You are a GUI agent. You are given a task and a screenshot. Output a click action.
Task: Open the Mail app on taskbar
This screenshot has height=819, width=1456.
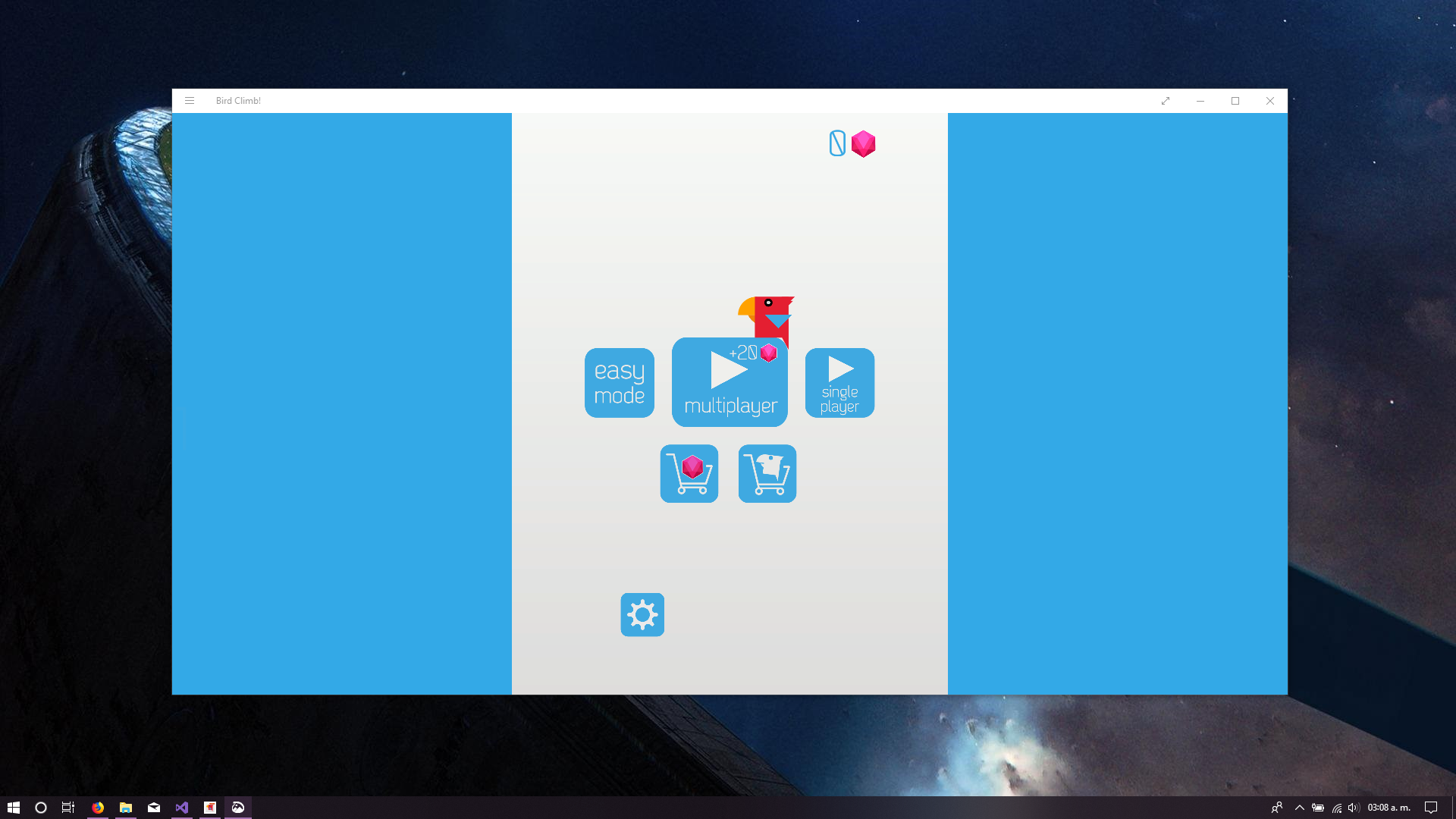[154, 808]
